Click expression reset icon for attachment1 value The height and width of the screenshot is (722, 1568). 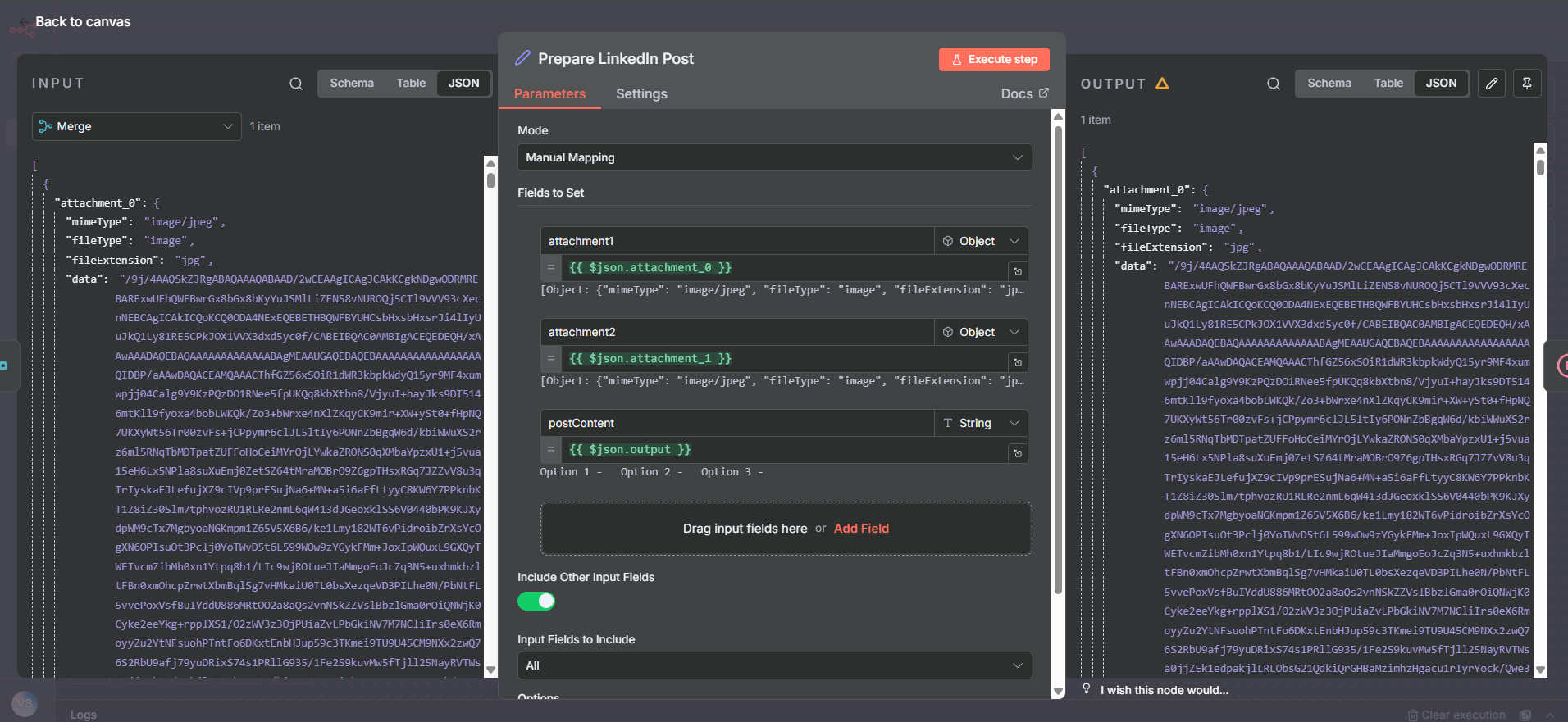point(1018,271)
